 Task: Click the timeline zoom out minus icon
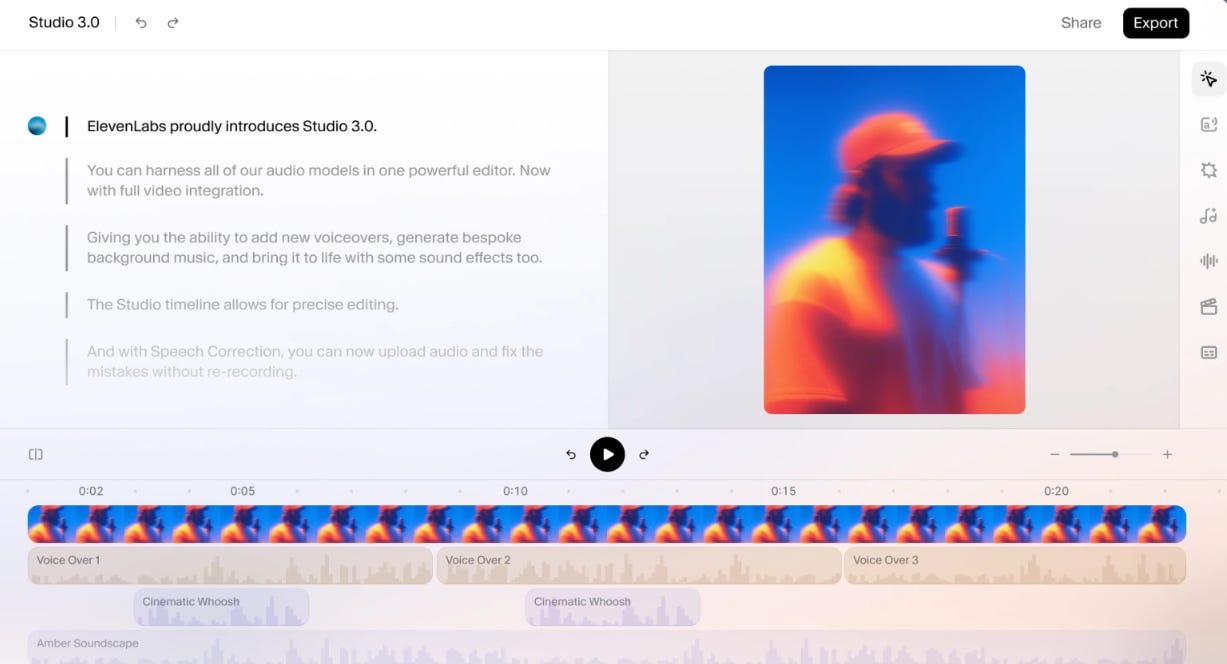(1054, 454)
